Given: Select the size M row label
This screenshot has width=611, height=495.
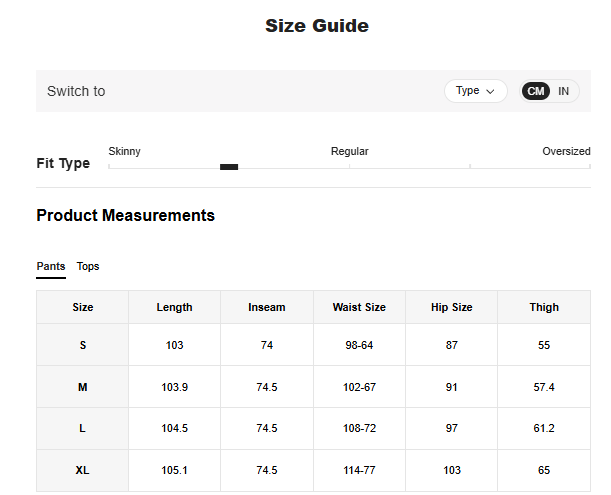Looking at the screenshot, I should (x=83, y=387).
